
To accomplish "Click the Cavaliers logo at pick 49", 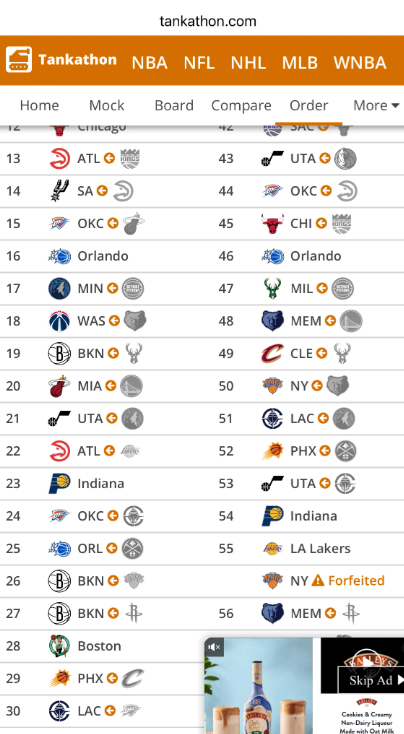I will coord(272,353).
